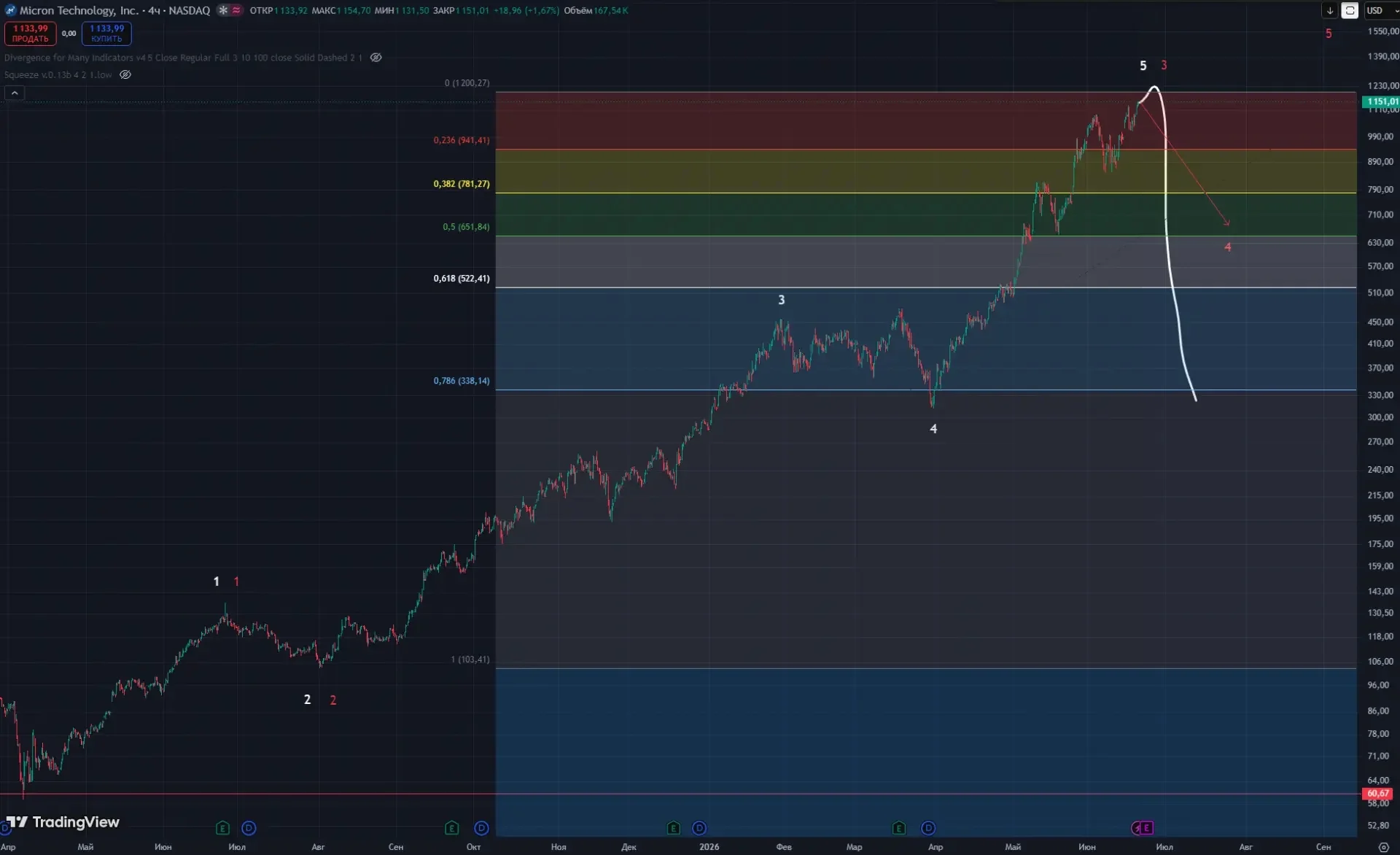Click the earnings E marker near Апр 2026
This screenshot has width=1400, height=855.
[899, 828]
